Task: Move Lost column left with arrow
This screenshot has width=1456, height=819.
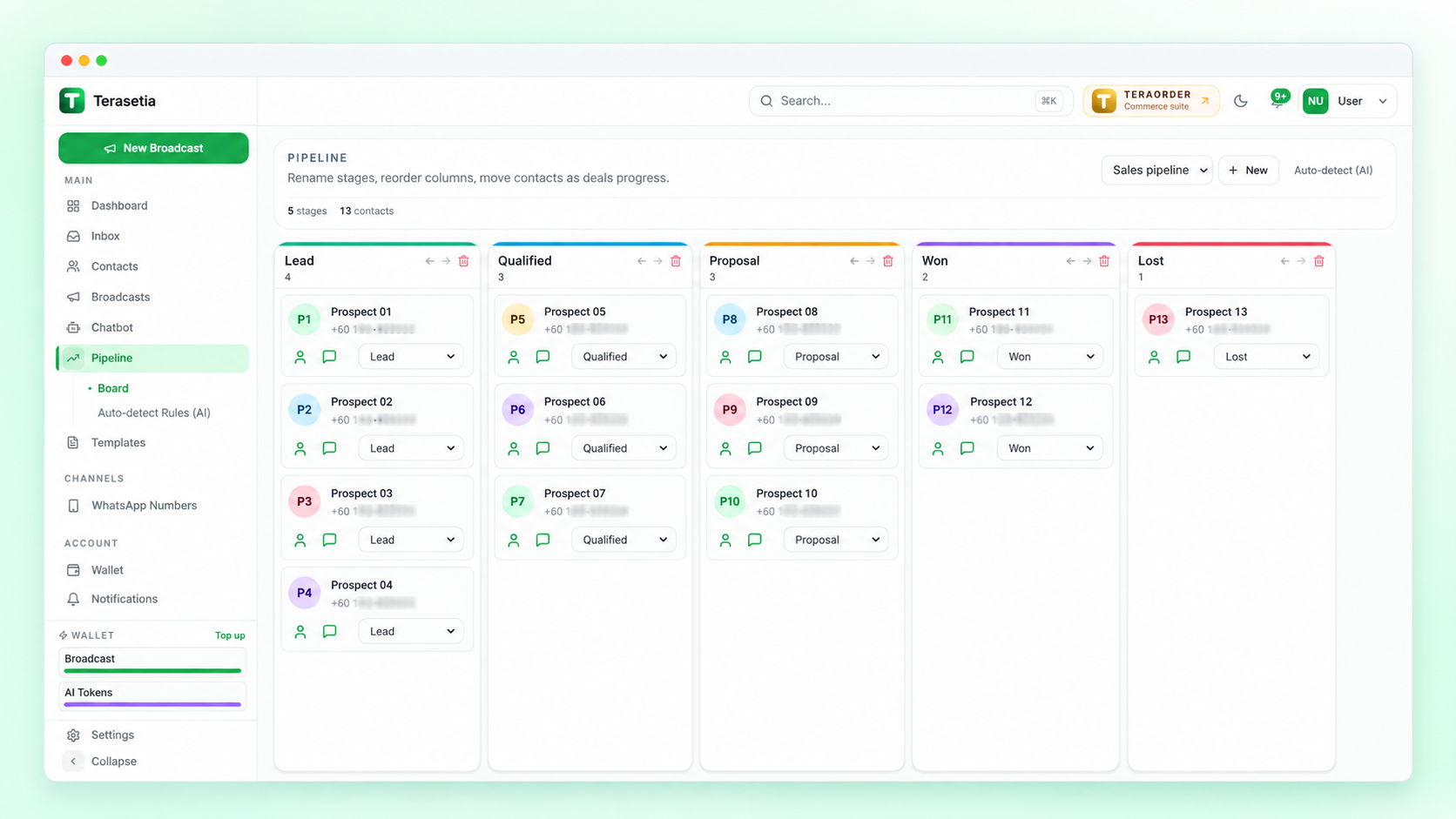Action: pyautogui.click(x=1284, y=261)
